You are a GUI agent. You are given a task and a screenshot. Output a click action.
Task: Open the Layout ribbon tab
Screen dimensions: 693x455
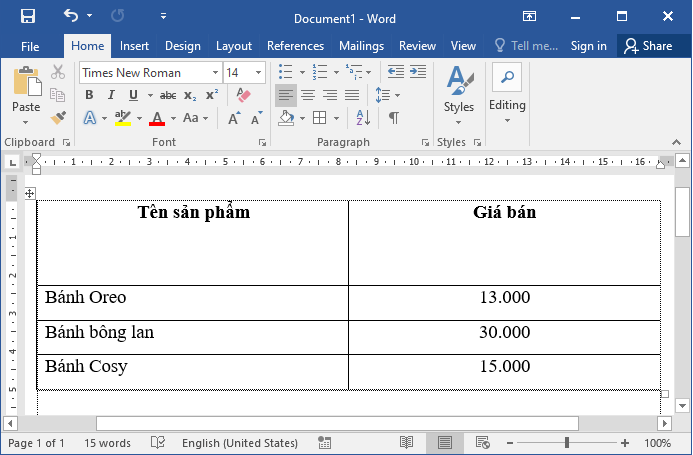tap(234, 46)
